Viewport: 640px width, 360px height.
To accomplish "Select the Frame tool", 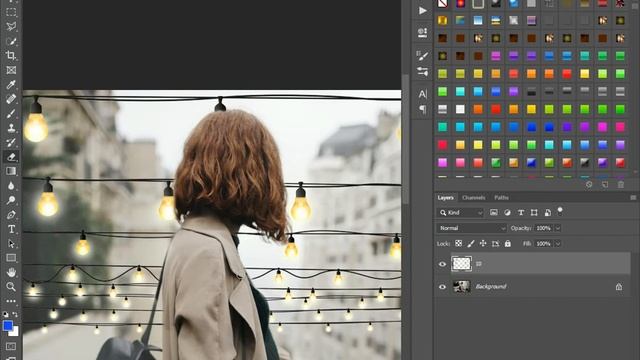I will pos(11,70).
